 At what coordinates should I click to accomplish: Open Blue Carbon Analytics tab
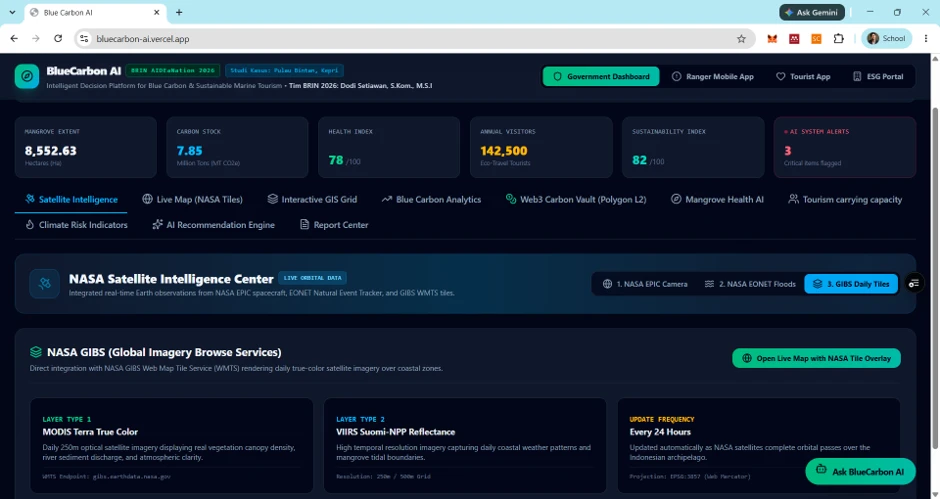point(431,199)
